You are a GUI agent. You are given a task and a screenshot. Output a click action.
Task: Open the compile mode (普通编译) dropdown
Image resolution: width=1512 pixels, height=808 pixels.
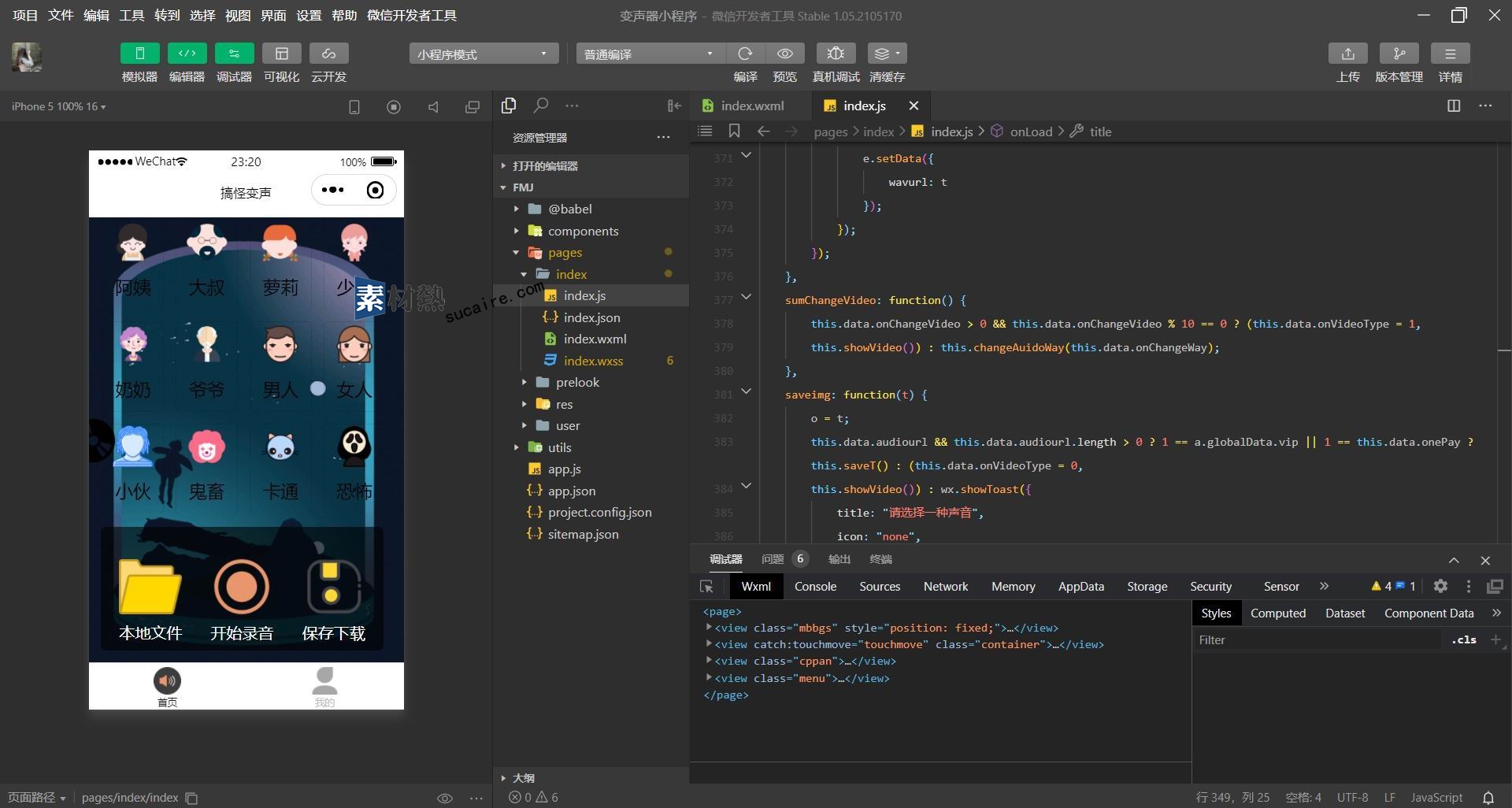650,54
